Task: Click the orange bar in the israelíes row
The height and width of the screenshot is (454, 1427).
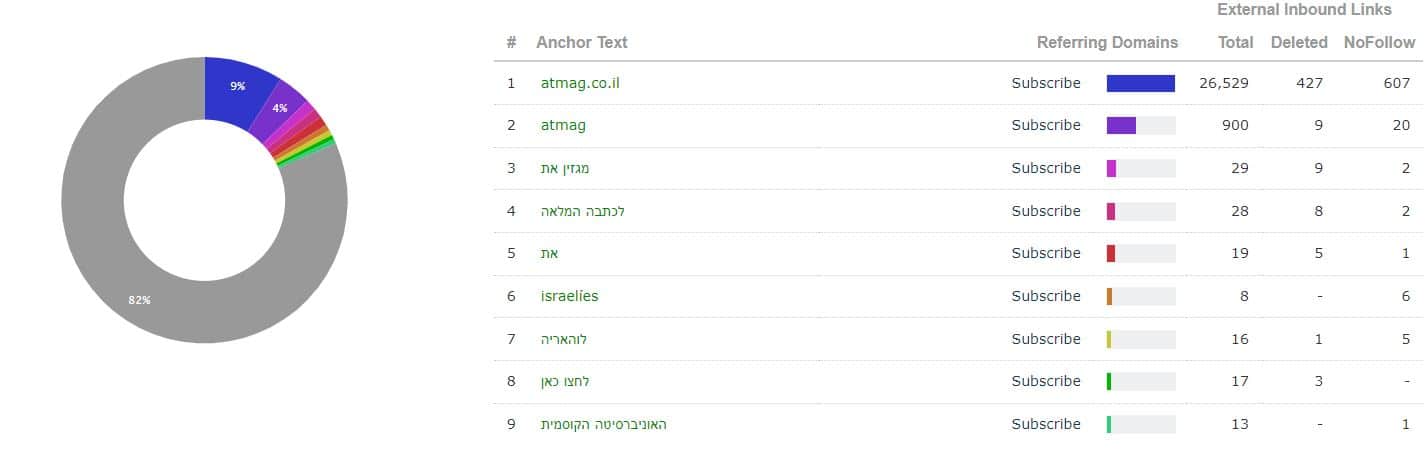Action: click(1110, 296)
